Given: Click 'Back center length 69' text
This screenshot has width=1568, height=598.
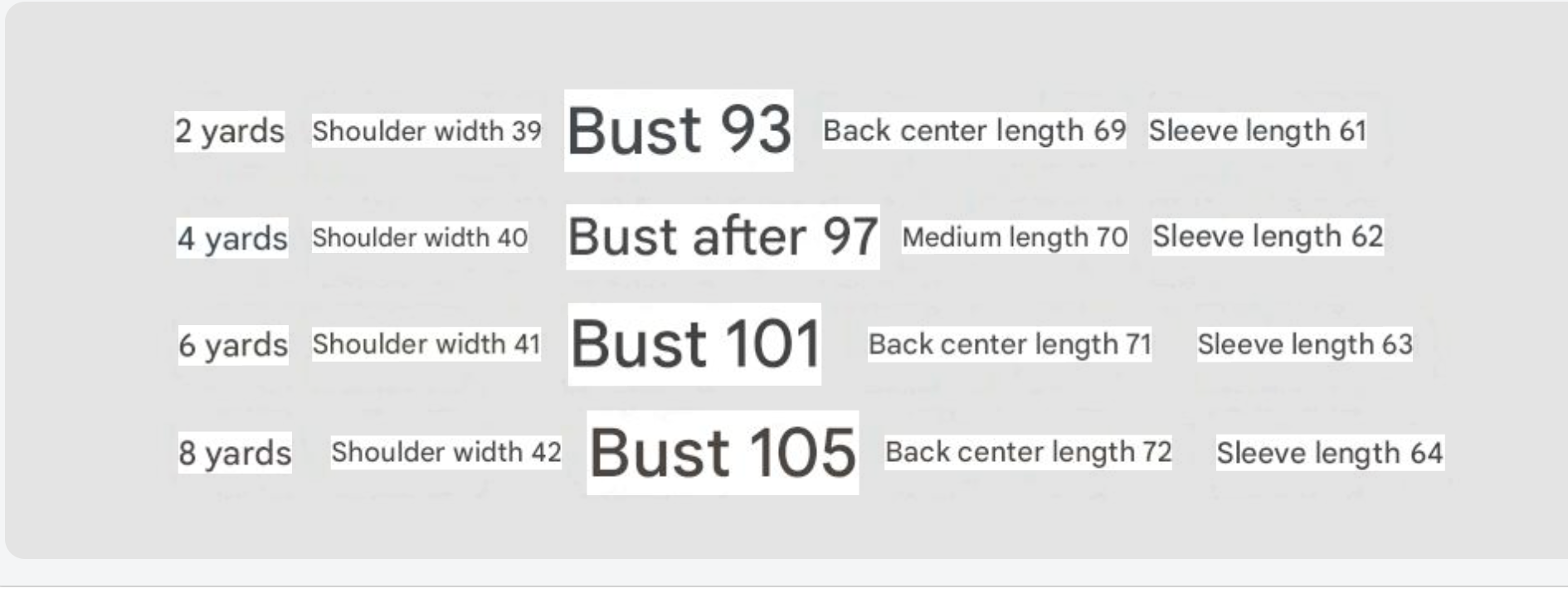Looking at the screenshot, I should [974, 130].
